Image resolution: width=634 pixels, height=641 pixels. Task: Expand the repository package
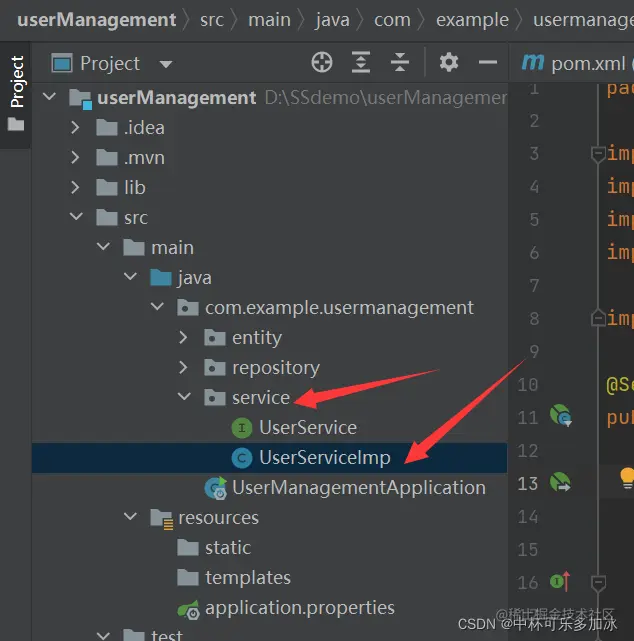pyautogui.click(x=183, y=368)
